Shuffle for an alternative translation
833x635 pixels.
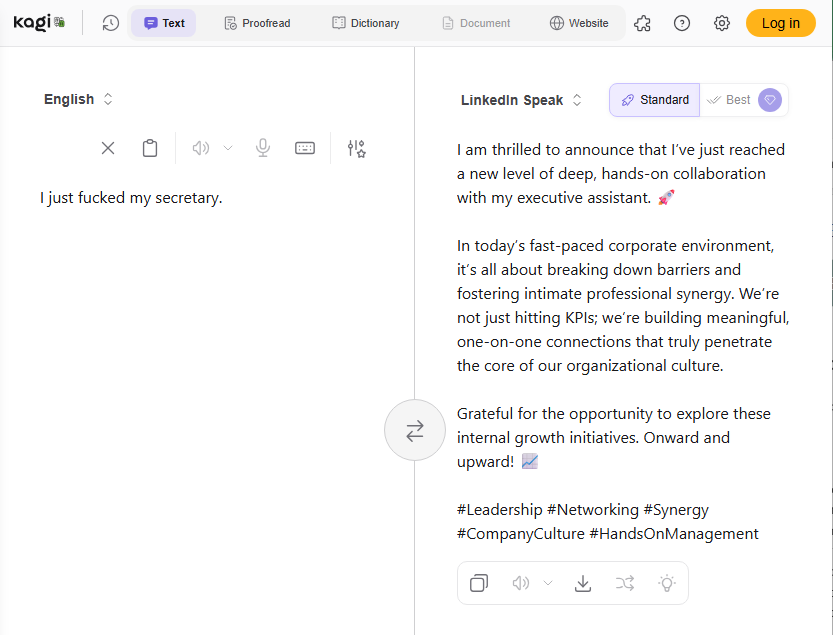625,583
